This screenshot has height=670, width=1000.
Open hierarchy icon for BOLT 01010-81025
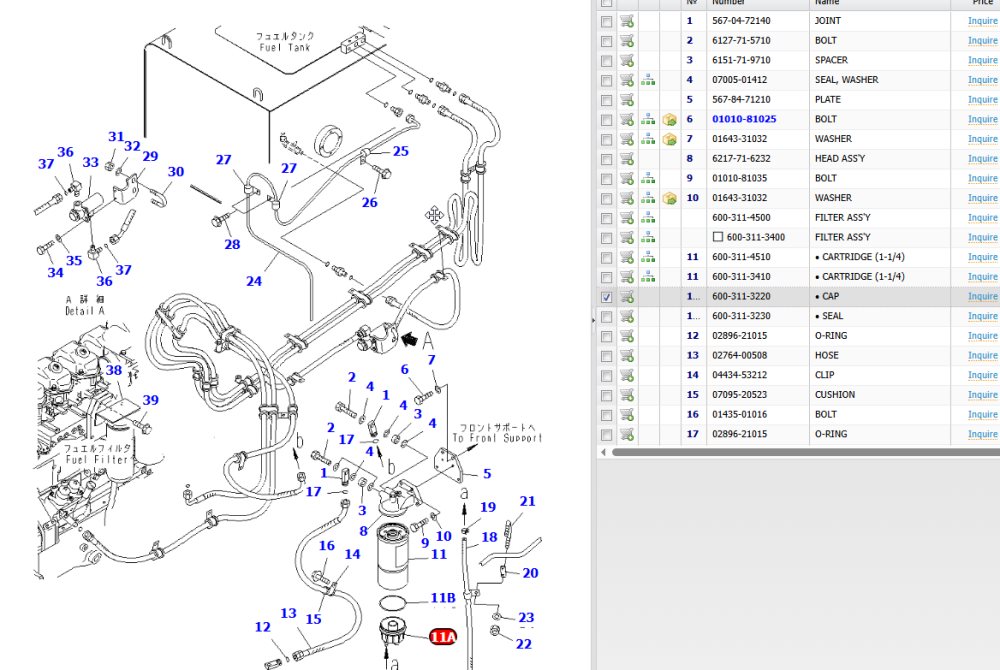click(648, 119)
